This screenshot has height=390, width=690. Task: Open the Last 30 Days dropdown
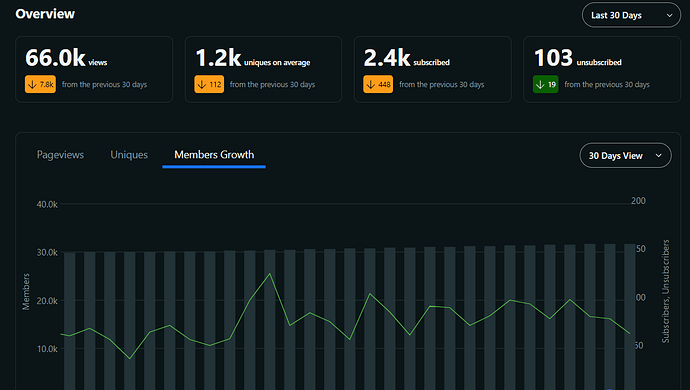click(631, 15)
